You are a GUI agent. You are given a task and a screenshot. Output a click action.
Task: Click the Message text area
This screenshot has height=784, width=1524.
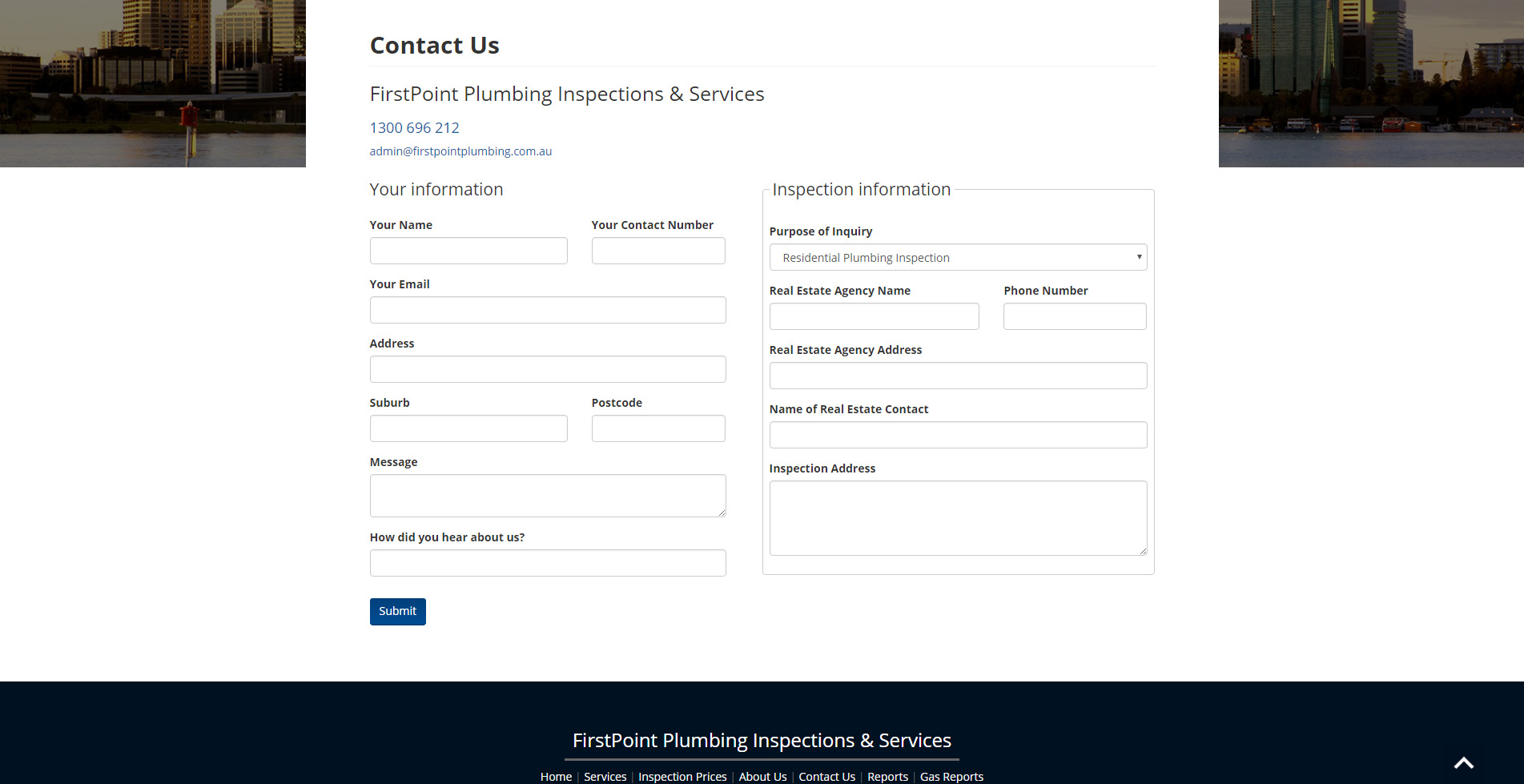click(548, 496)
